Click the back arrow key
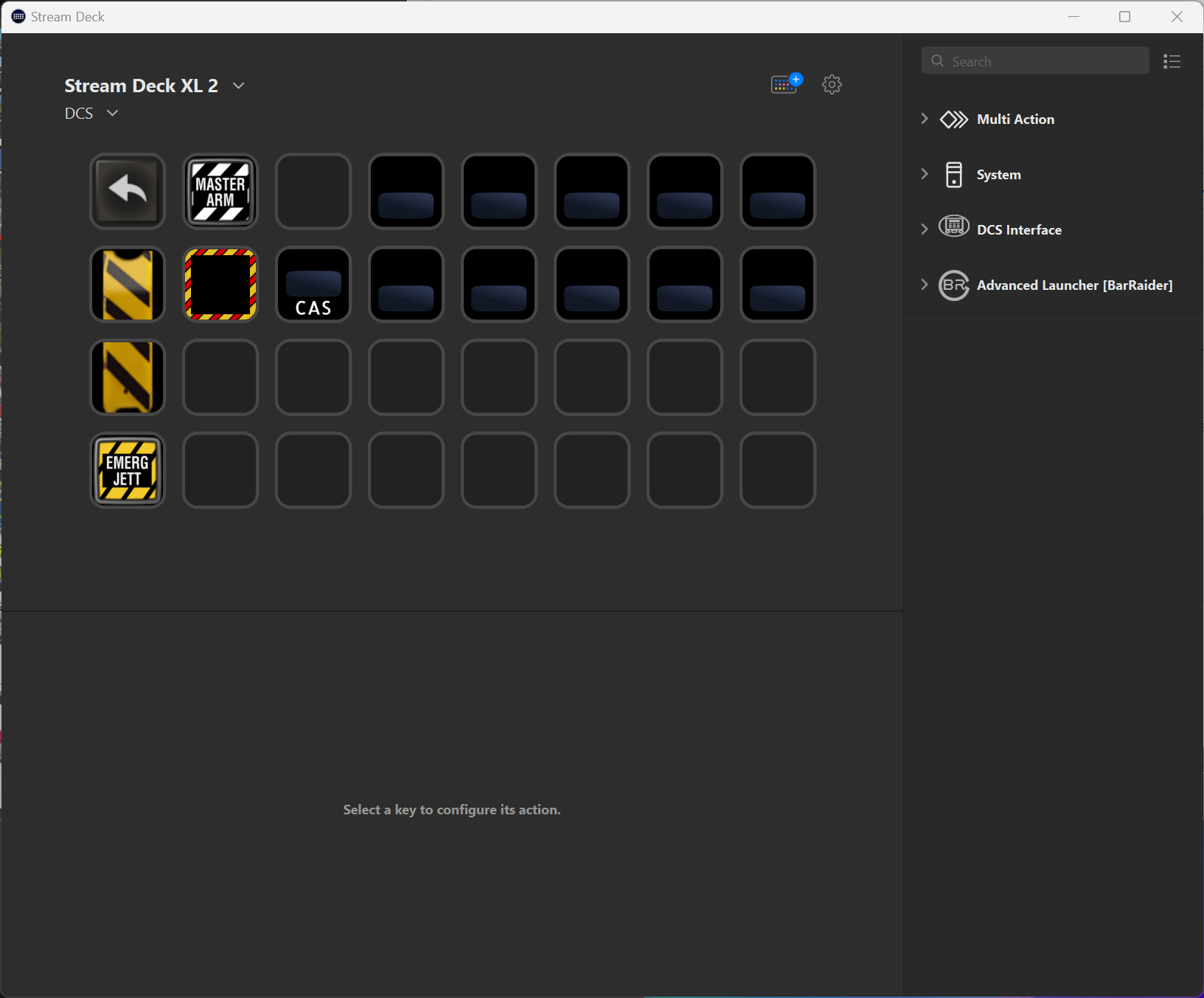 coord(128,191)
